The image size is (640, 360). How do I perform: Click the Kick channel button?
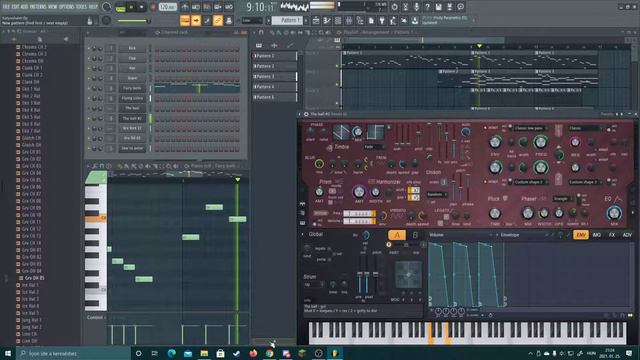[132, 48]
